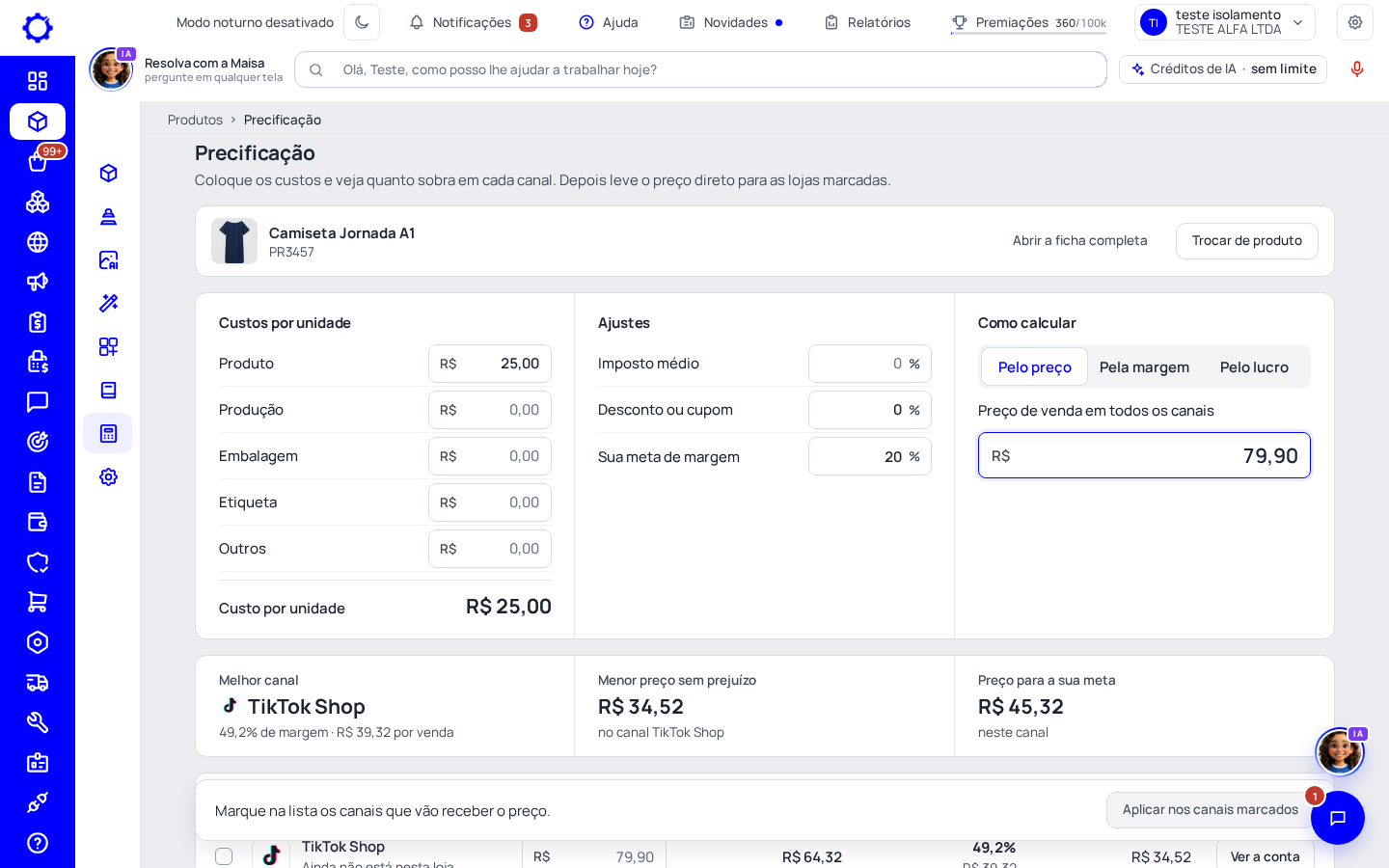
Task: Open the Ajuda help menu
Action: click(x=609, y=22)
